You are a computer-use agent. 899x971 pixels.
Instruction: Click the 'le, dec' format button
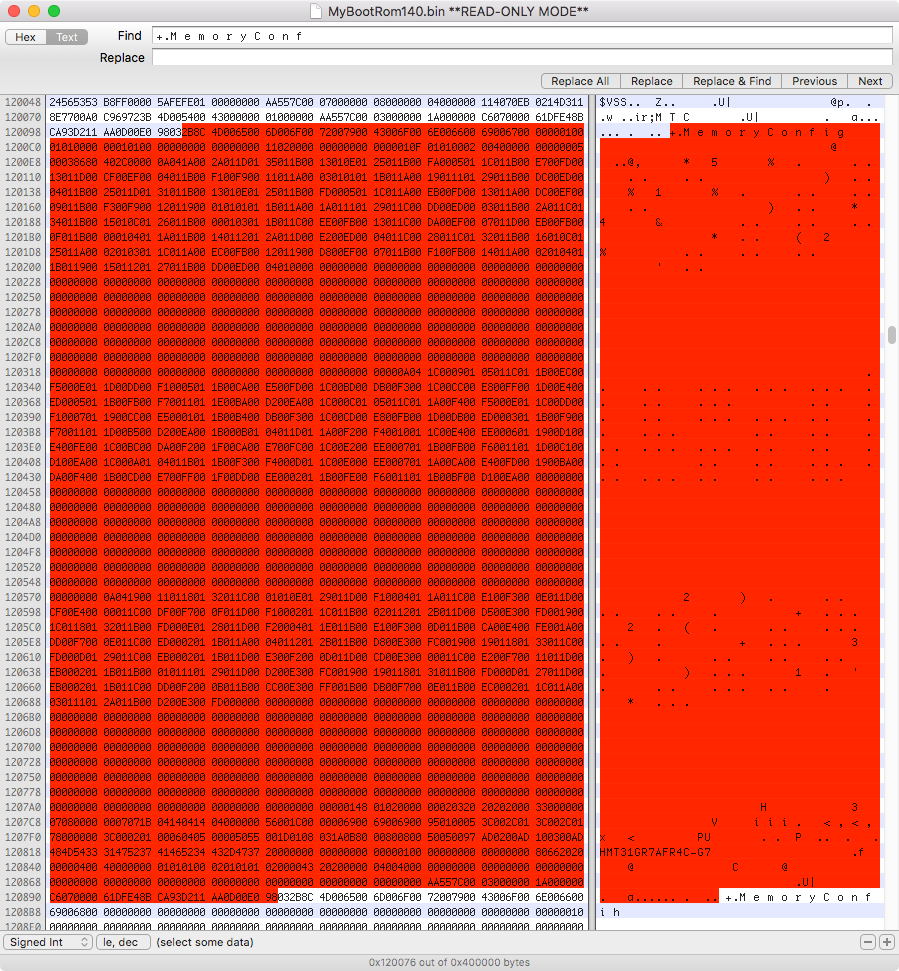pyautogui.click(x=123, y=942)
